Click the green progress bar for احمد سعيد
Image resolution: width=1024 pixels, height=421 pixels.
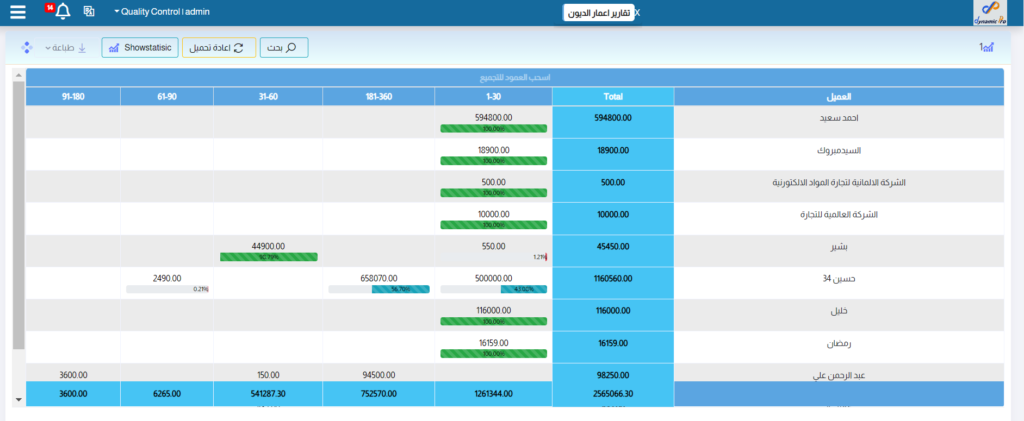(493, 128)
